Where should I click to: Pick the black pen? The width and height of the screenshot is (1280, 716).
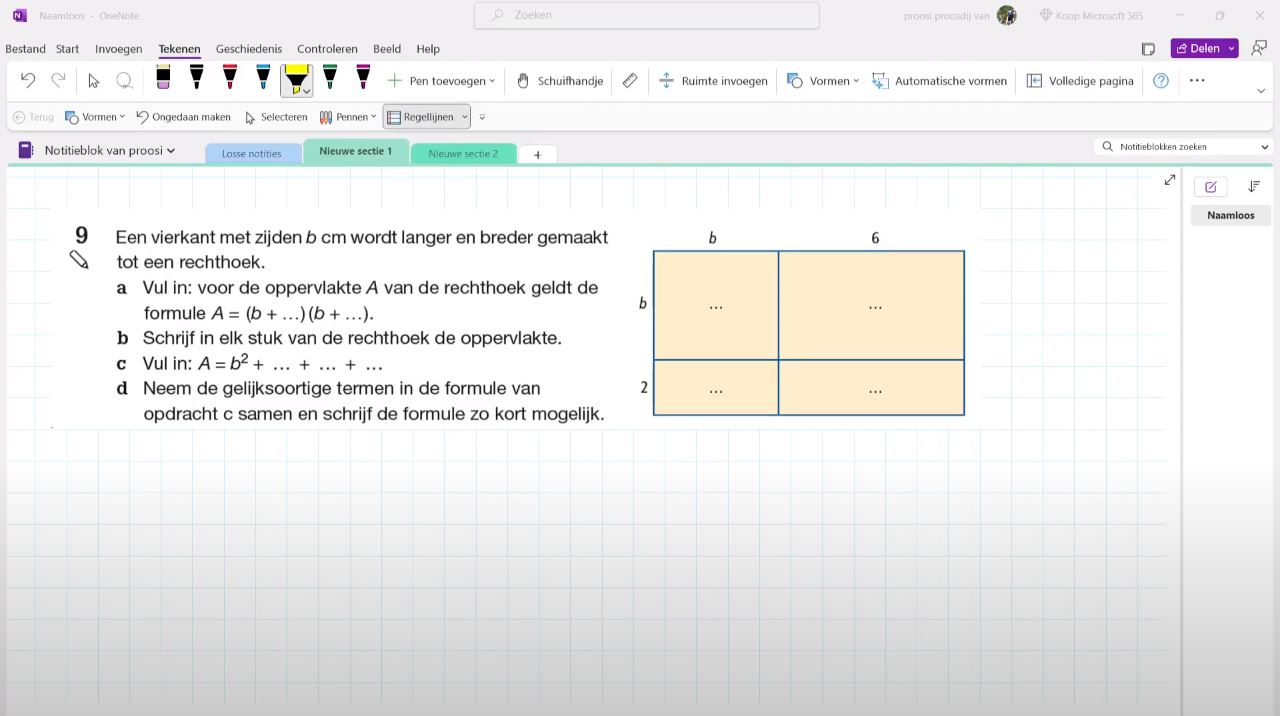[x=196, y=78]
